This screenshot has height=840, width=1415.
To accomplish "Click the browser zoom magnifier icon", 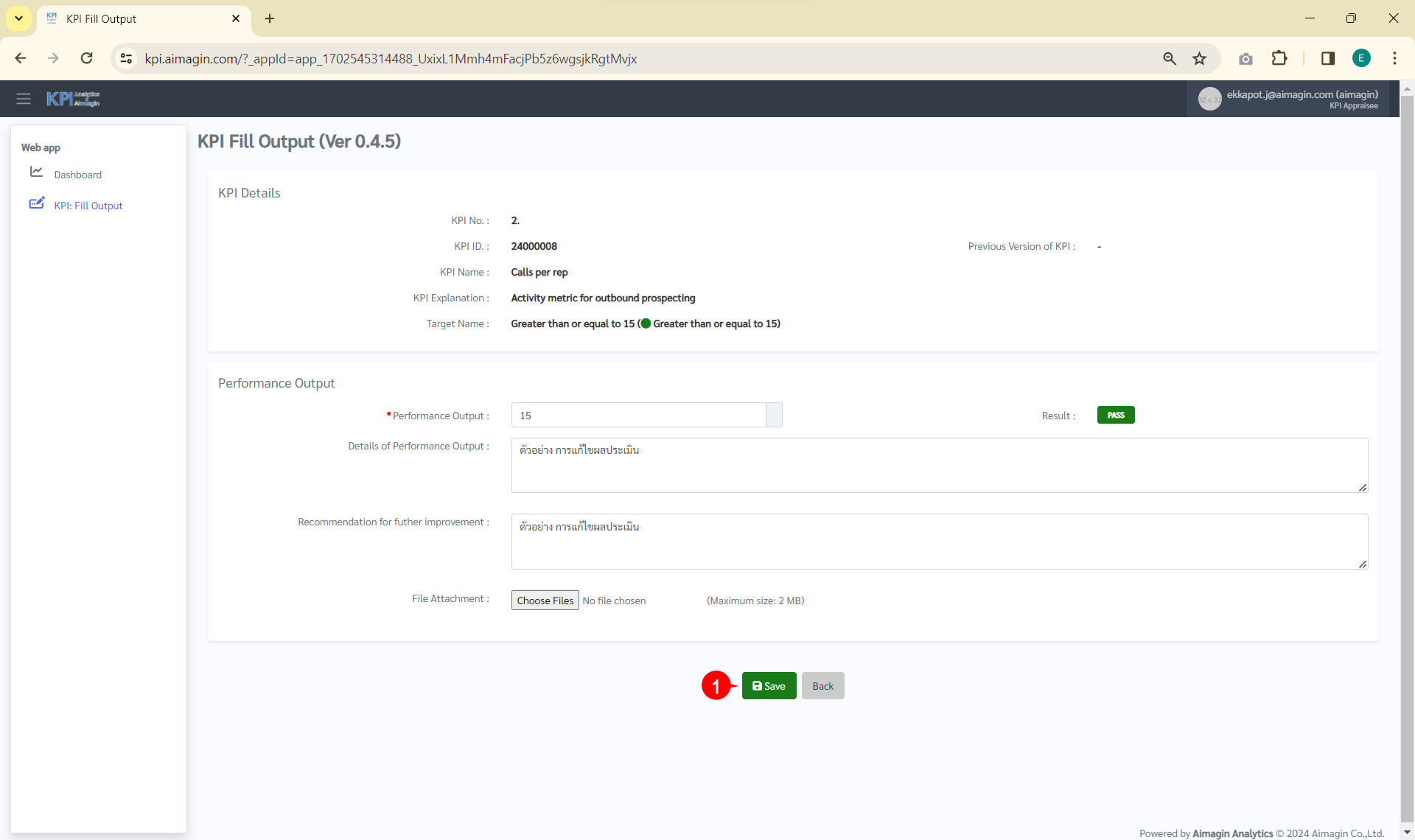I will pos(1170,59).
